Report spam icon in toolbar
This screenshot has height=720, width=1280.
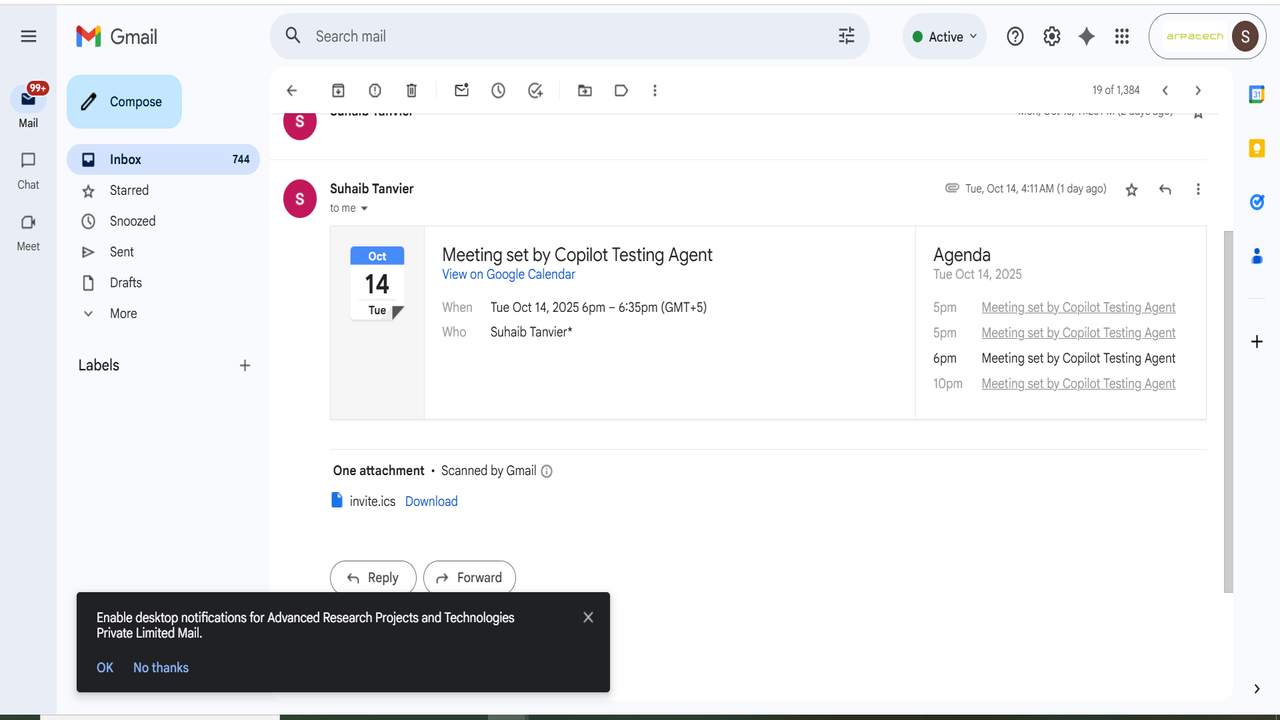click(375, 91)
